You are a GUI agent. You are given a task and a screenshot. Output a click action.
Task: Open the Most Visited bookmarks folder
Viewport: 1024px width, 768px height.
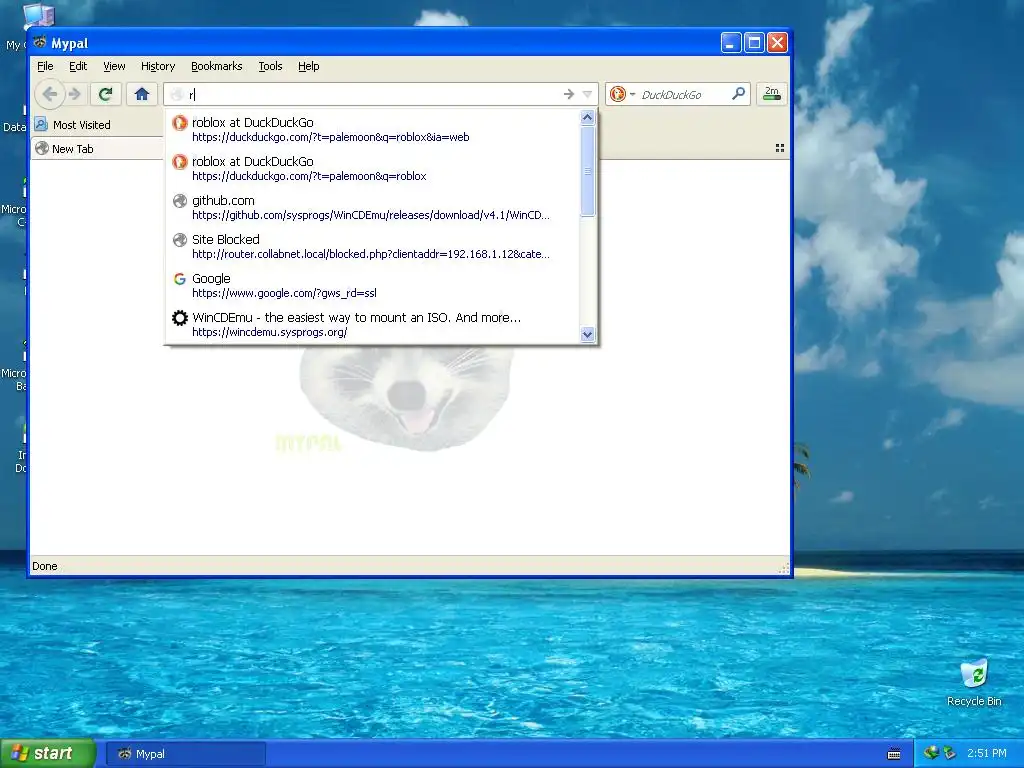pyautogui.click(x=72, y=125)
